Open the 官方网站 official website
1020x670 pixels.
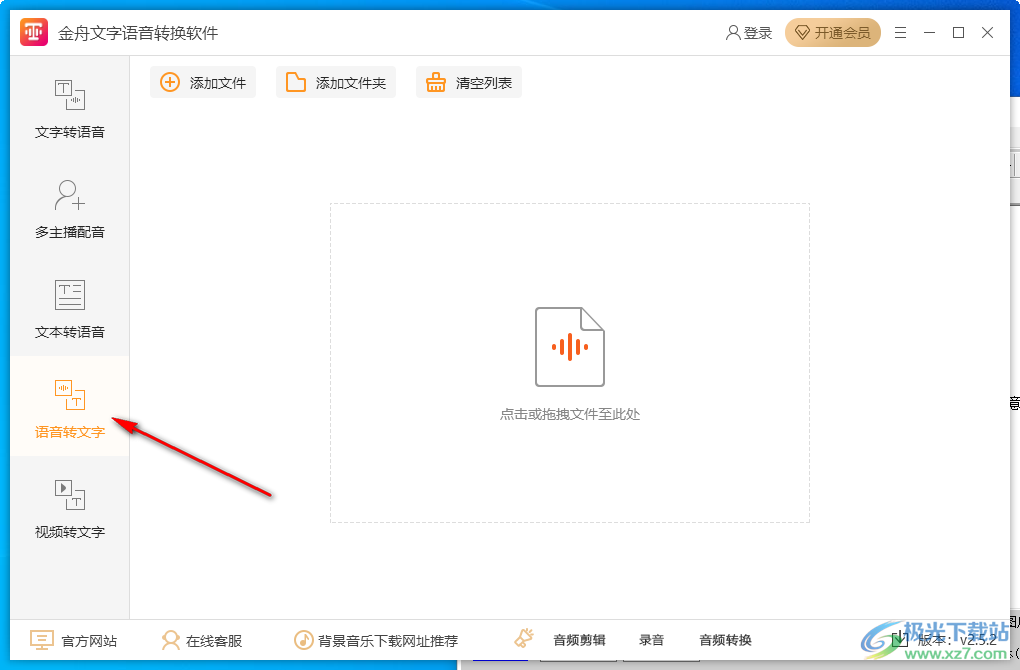75,640
